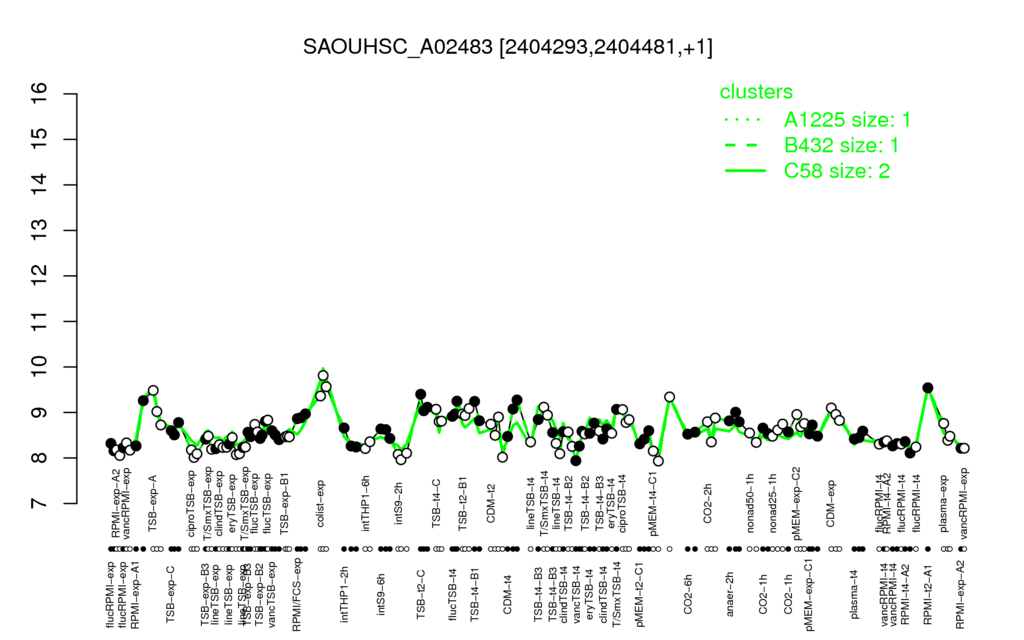The width and height of the screenshot is (1024, 640).
Task: Click x-axis label 'ciproTSB-exp'
Action: point(192,503)
